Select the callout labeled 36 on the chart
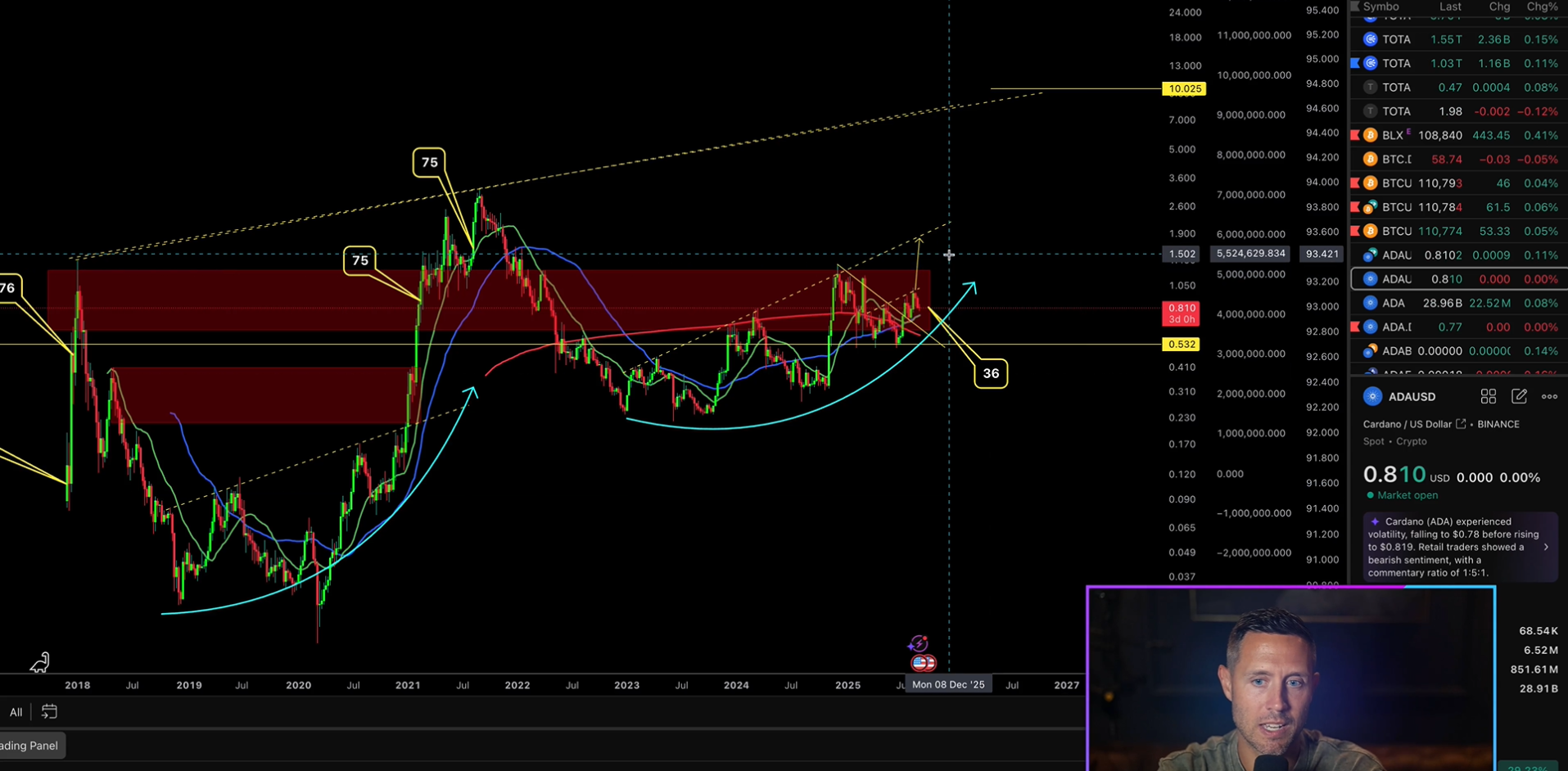Screen dimensions: 1568x771 click(x=991, y=373)
